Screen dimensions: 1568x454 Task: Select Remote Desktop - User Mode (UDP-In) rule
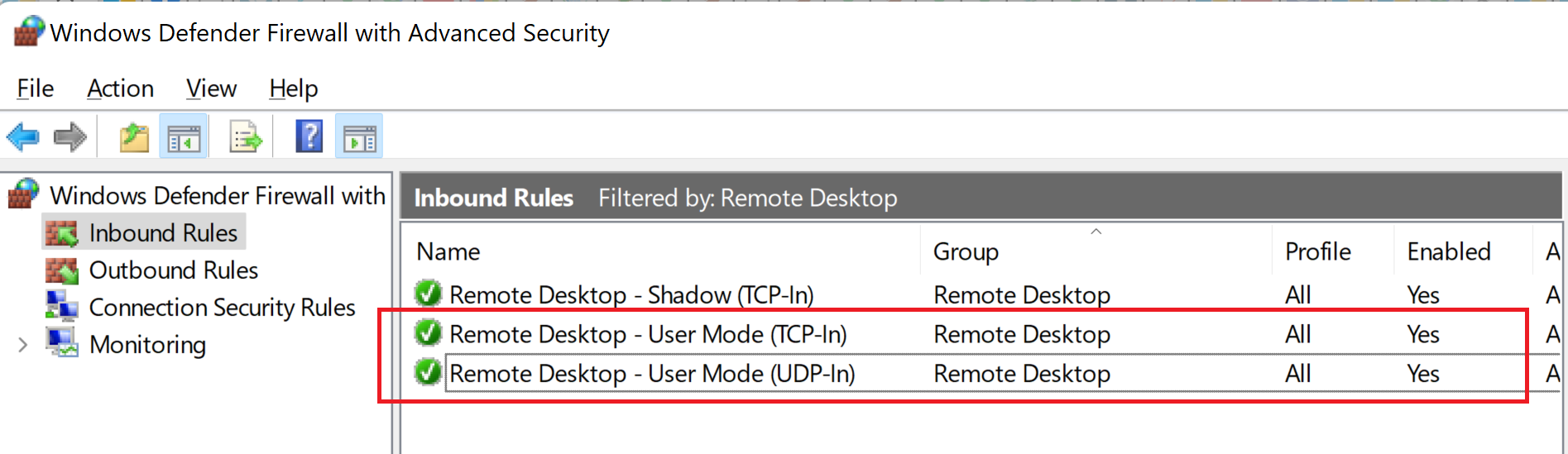[x=652, y=374]
